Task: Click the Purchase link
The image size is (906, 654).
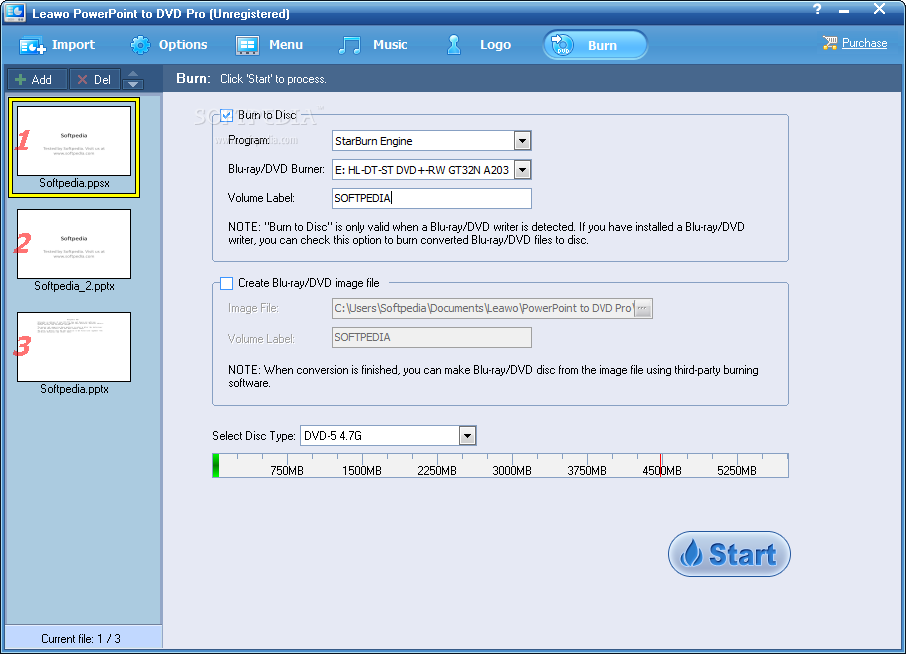Action: (864, 43)
